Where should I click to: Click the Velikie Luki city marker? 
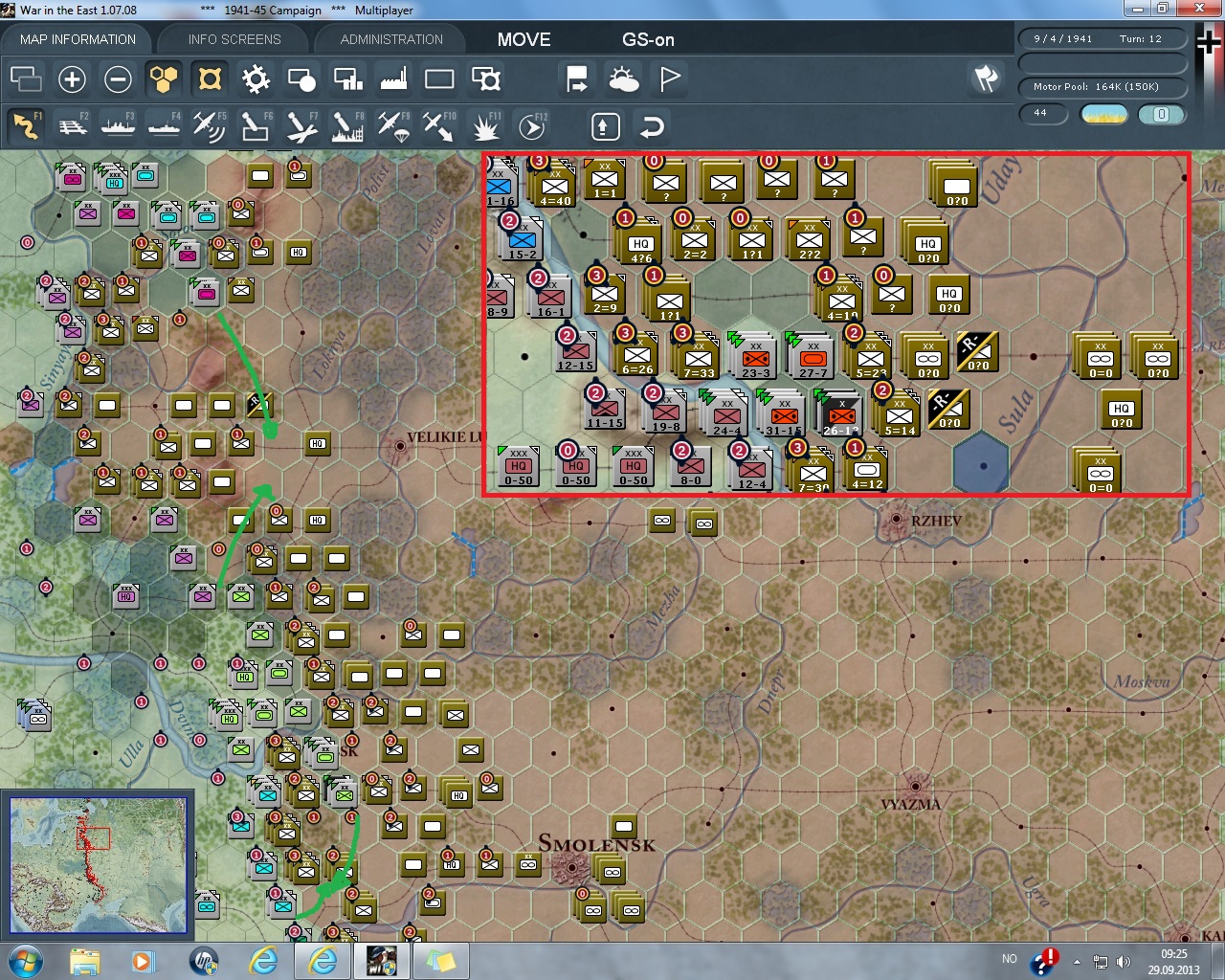(399, 446)
